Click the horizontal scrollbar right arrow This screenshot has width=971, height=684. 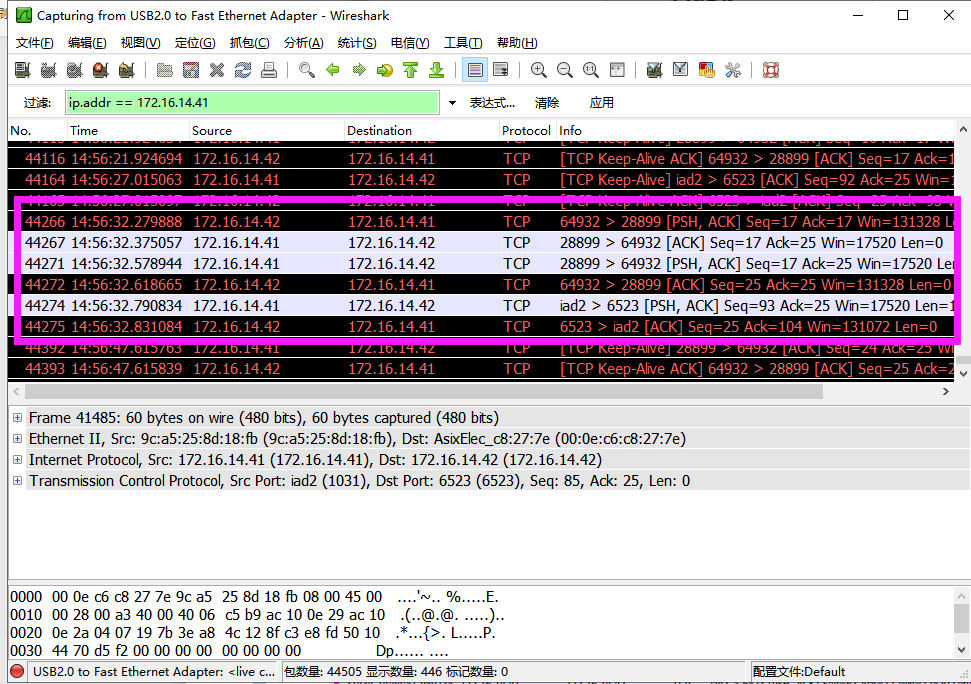946,391
